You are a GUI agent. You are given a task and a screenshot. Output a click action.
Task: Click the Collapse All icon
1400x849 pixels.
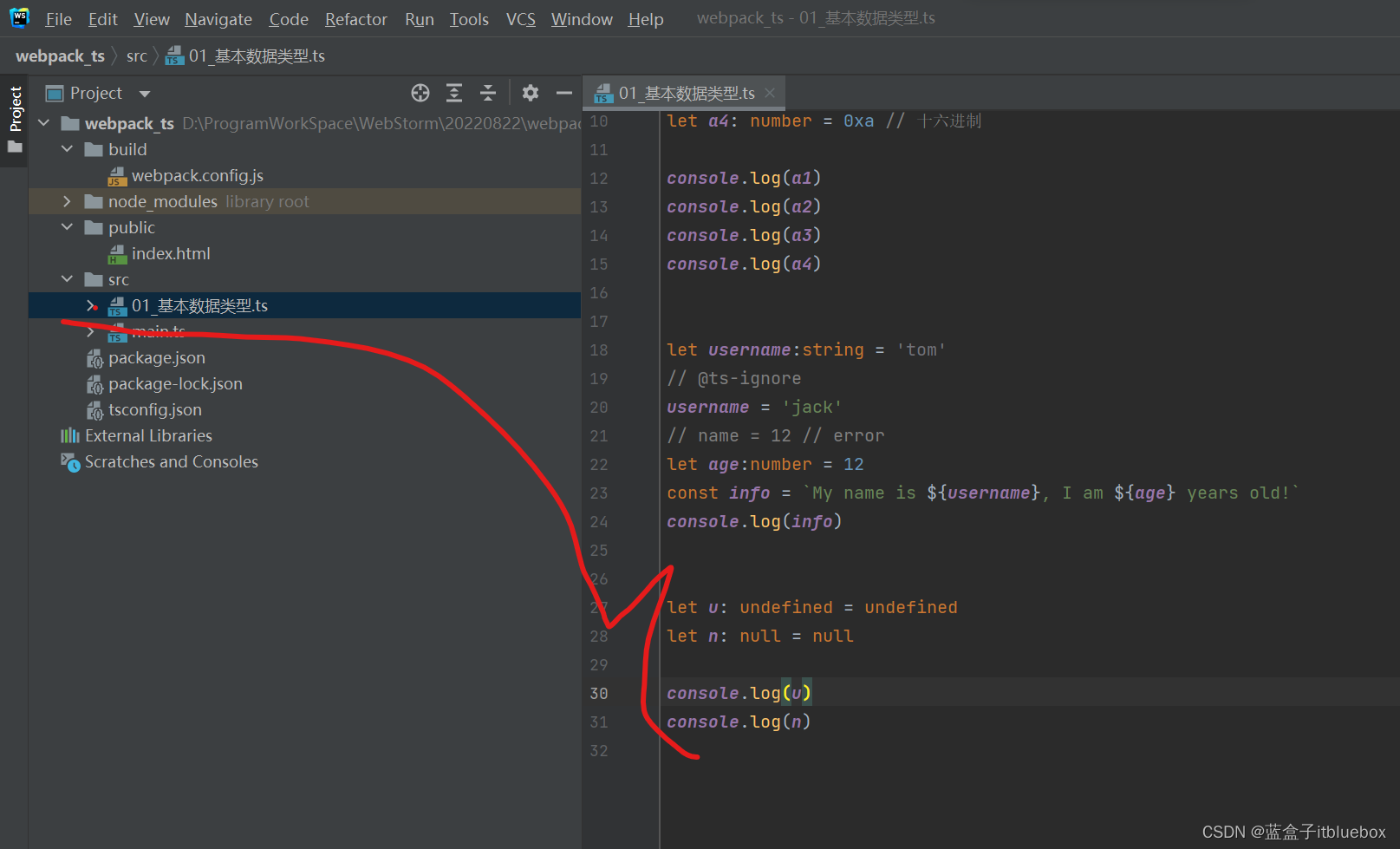point(488,93)
